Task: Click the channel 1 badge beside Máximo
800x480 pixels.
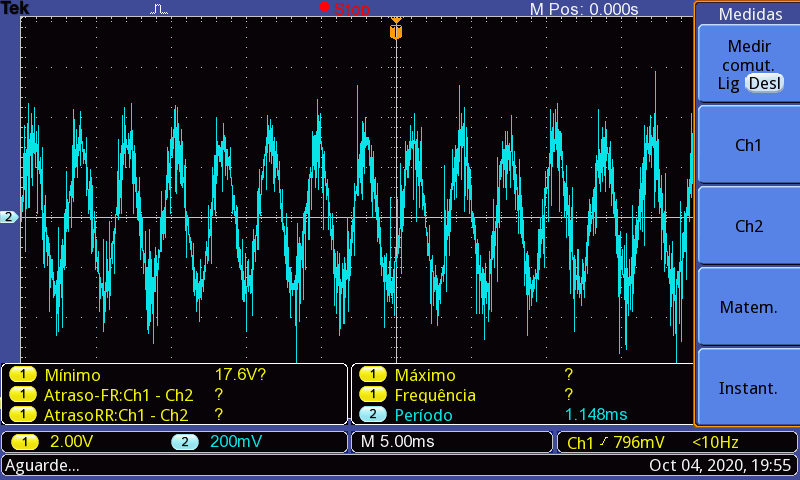Action: tap(372, 375)
